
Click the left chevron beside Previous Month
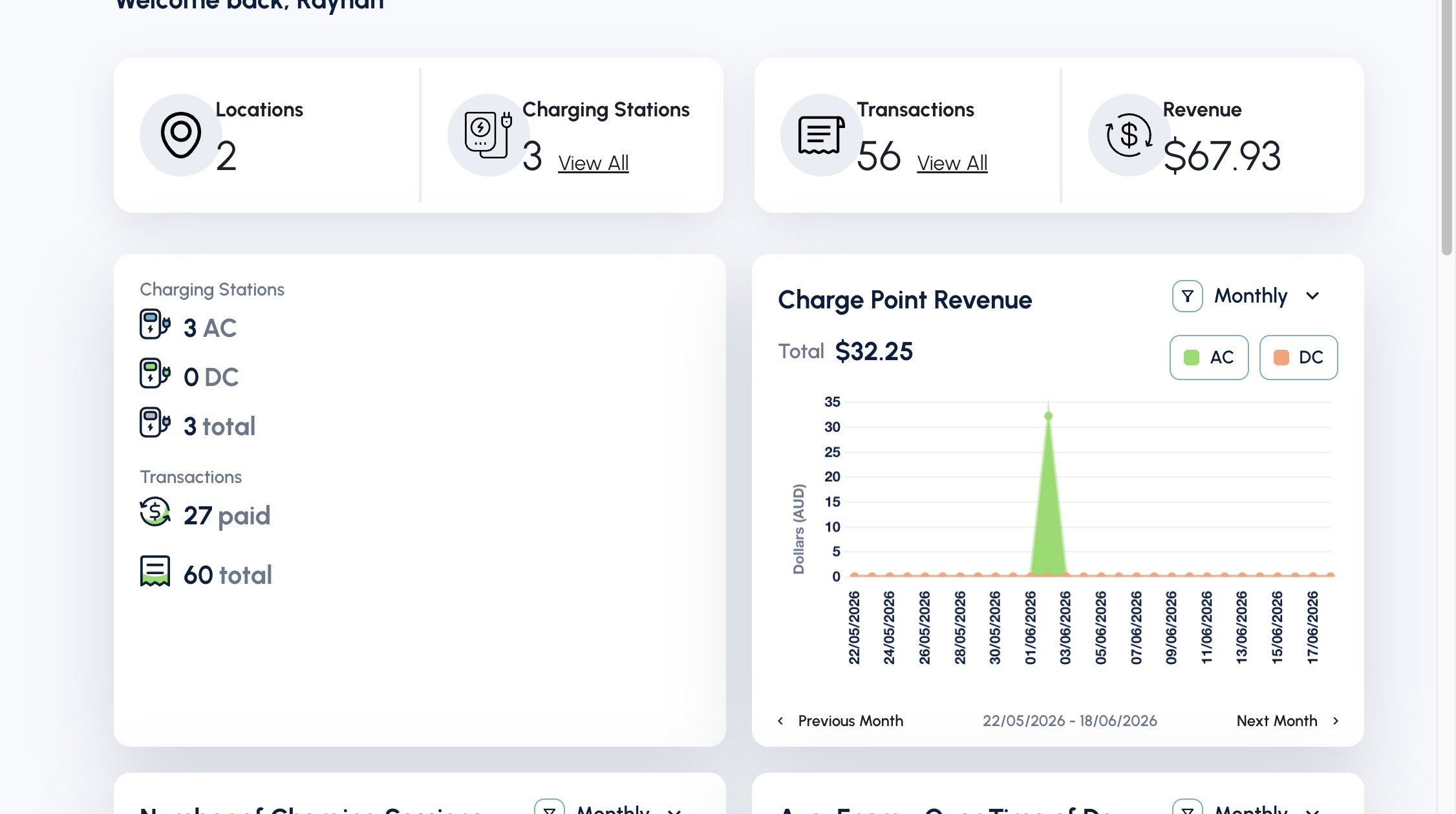pyautogui.click(x=780, y=721)
